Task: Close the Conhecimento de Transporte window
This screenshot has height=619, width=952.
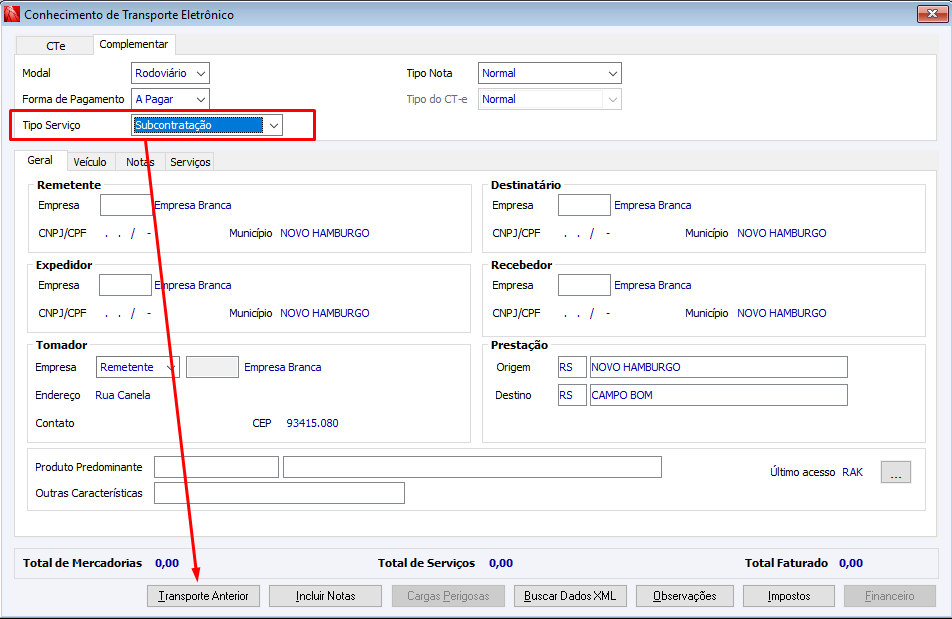Action: (932, 13)
